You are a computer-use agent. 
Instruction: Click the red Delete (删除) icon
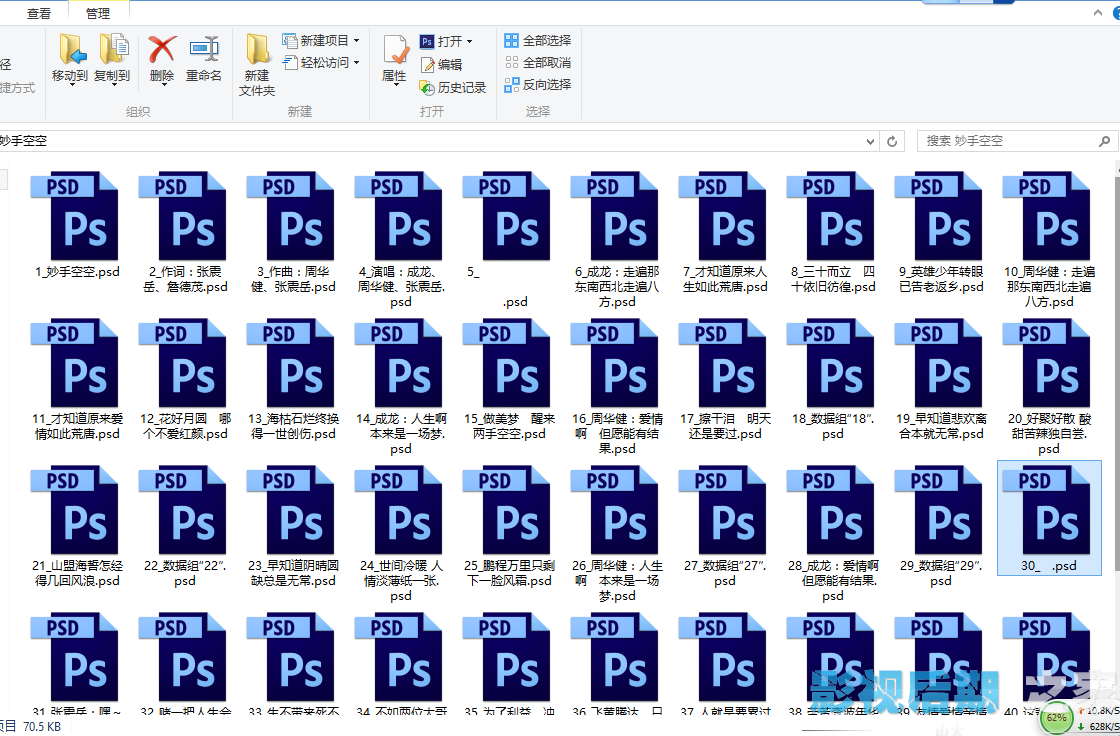coord(162,49)
